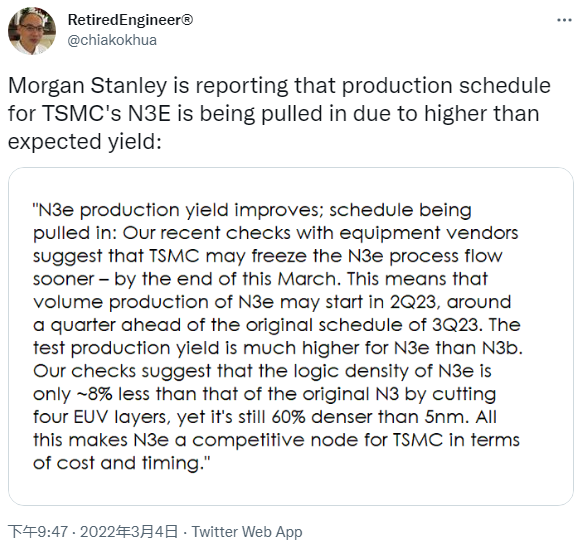Click 'by the end of this March' line

260,279
